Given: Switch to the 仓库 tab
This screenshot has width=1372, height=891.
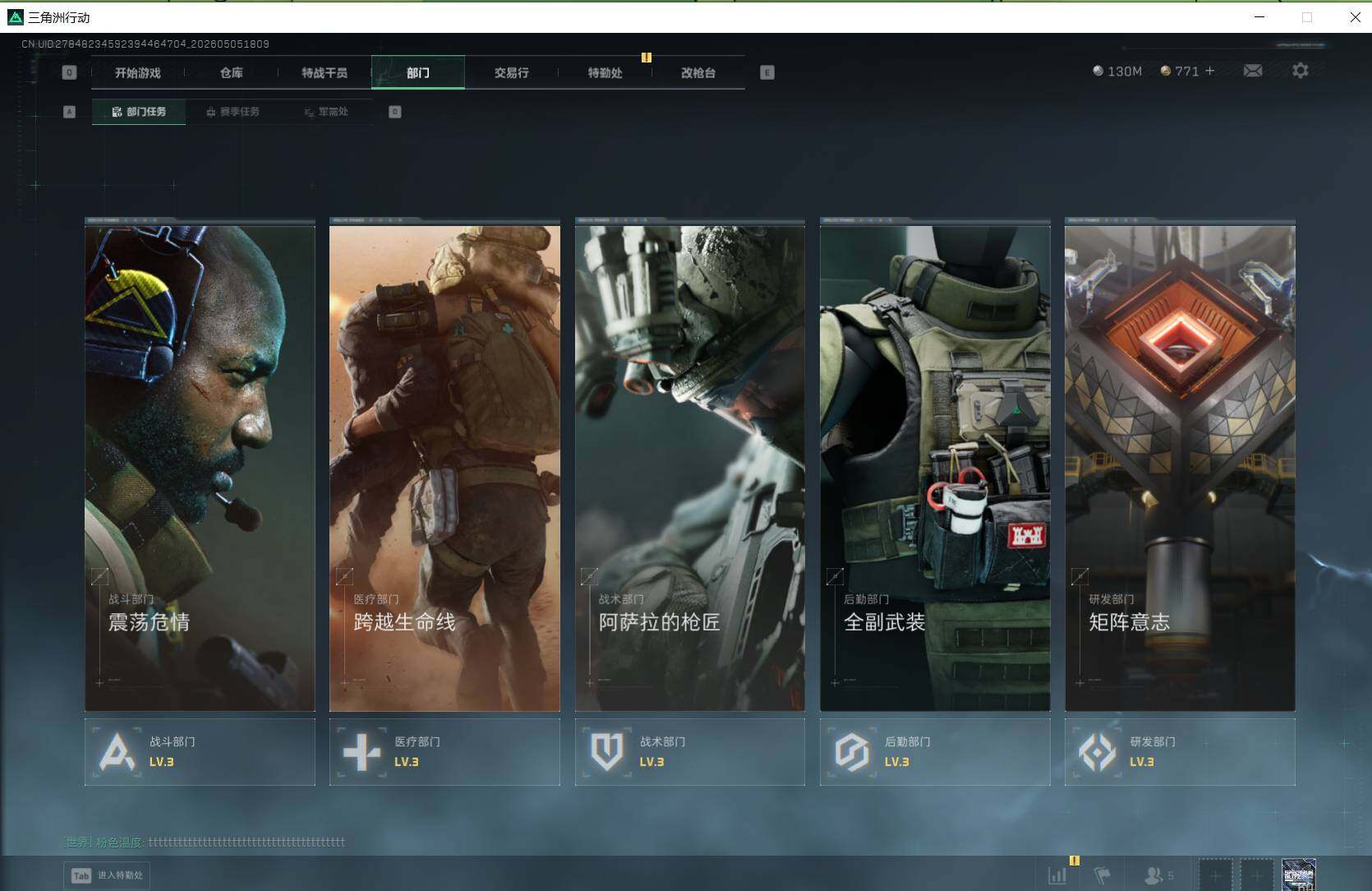Looking at the screenshot, I should pyautogui.click(x=232, y=72).
